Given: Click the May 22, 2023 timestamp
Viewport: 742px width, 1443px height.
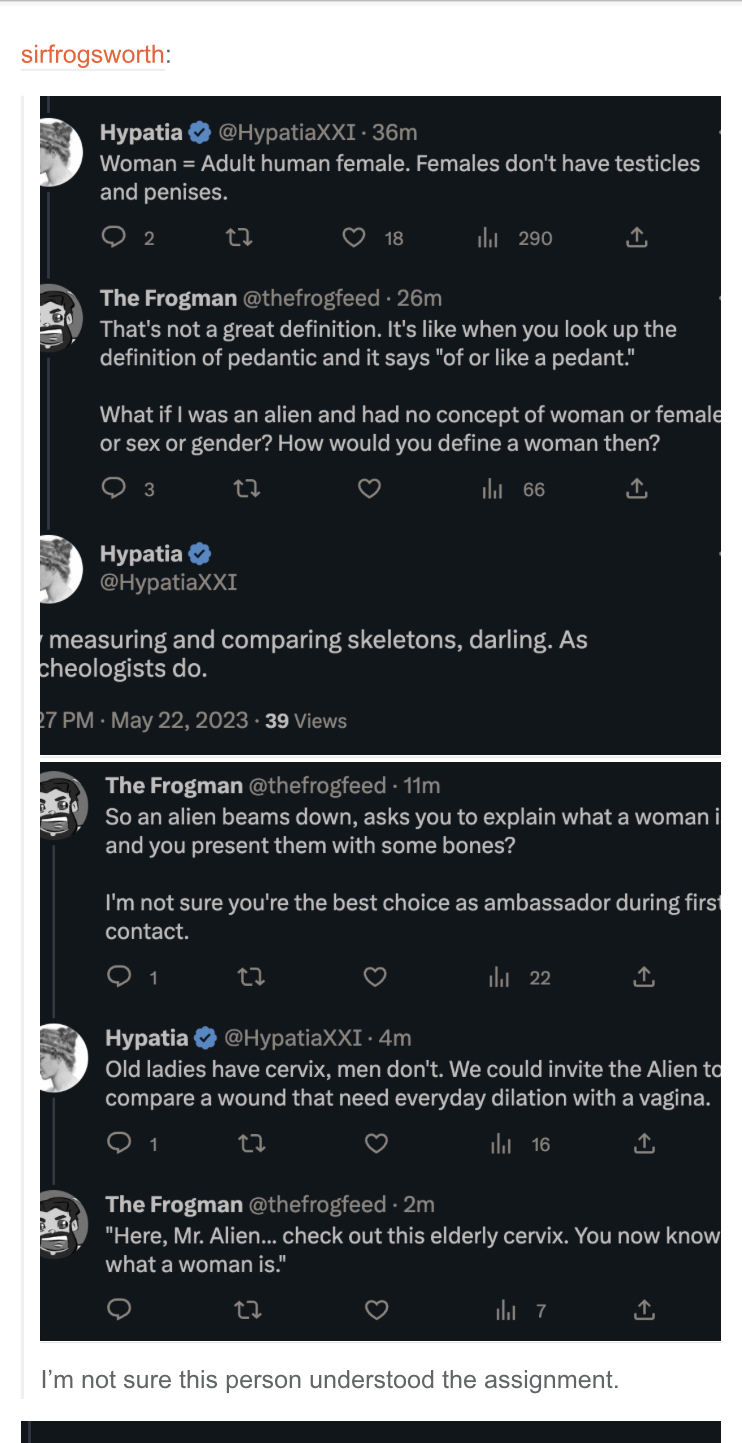Looking at the screenshot, I should tap(179, 720).
